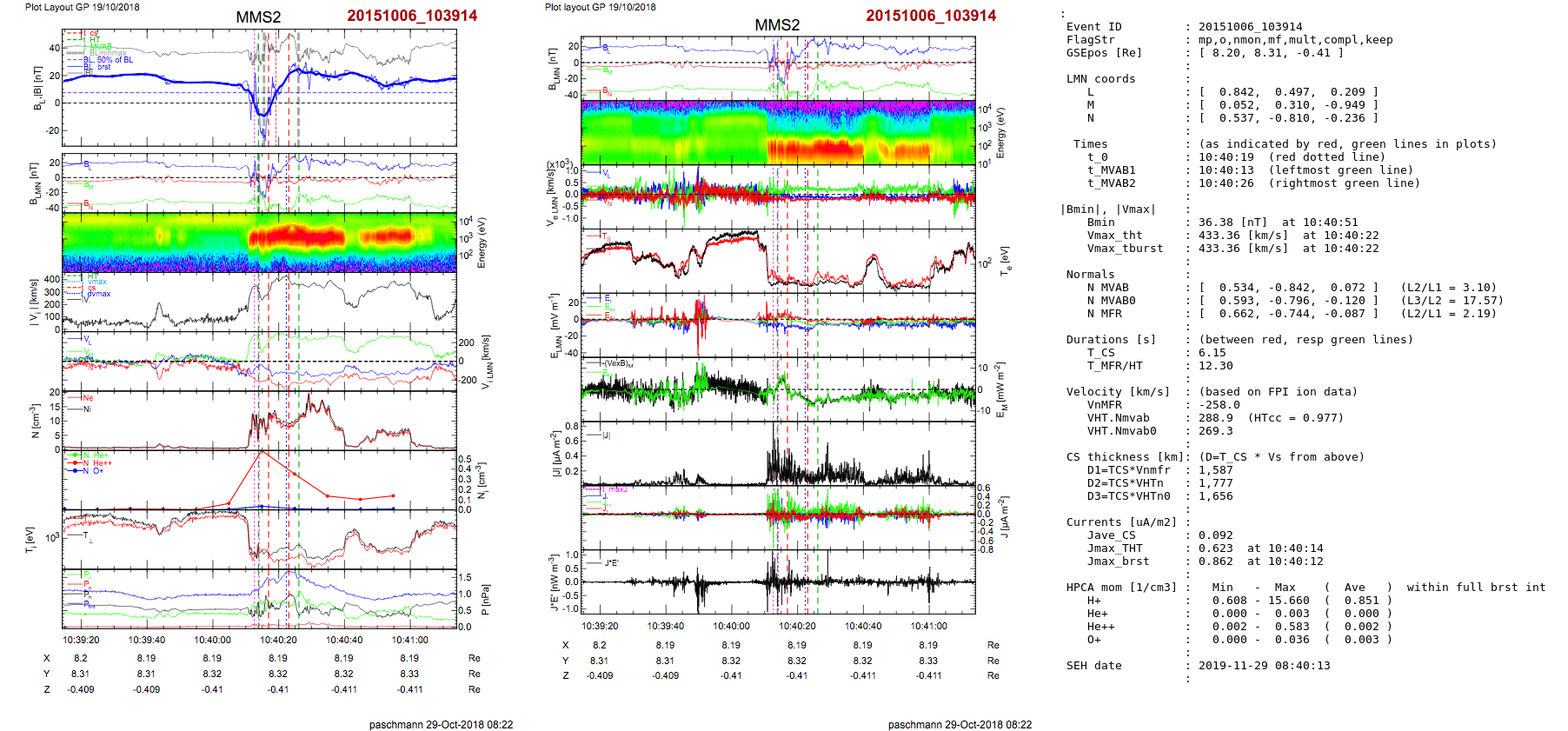
Task: Click the 'Durations [s]' heading
Action: click(1111, 340)
